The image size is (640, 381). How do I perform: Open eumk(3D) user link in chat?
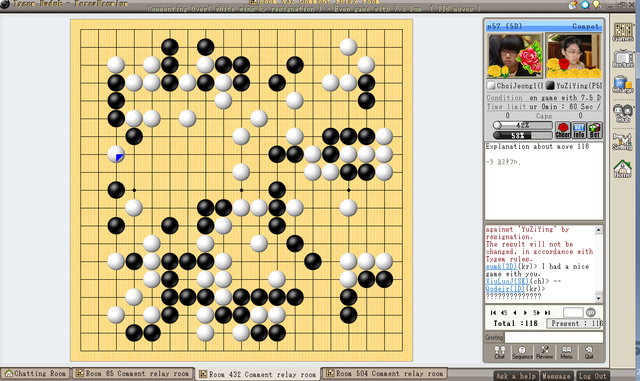501,266
